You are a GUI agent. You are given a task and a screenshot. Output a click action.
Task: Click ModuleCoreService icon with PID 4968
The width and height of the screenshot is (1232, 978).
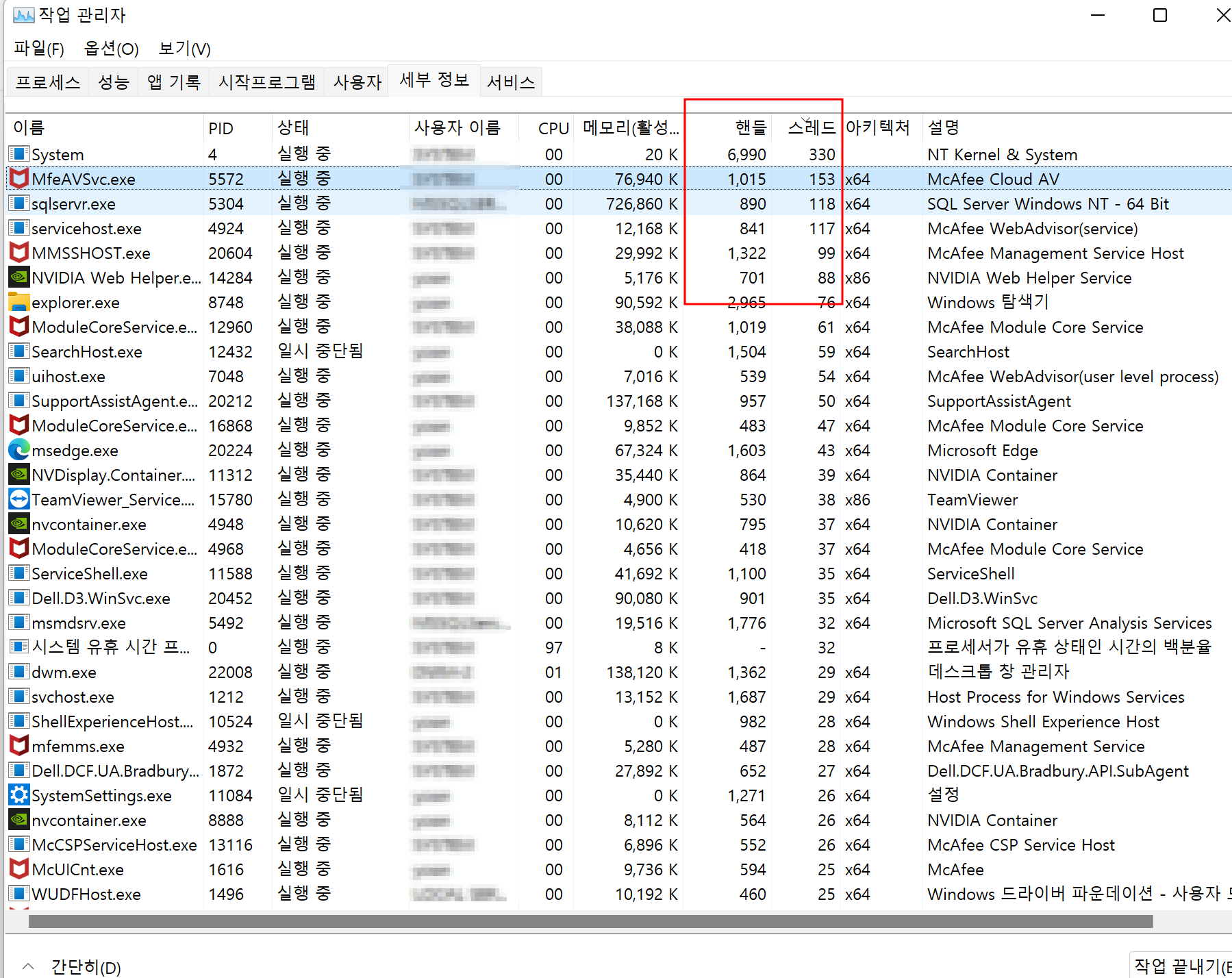coord(18,549)
